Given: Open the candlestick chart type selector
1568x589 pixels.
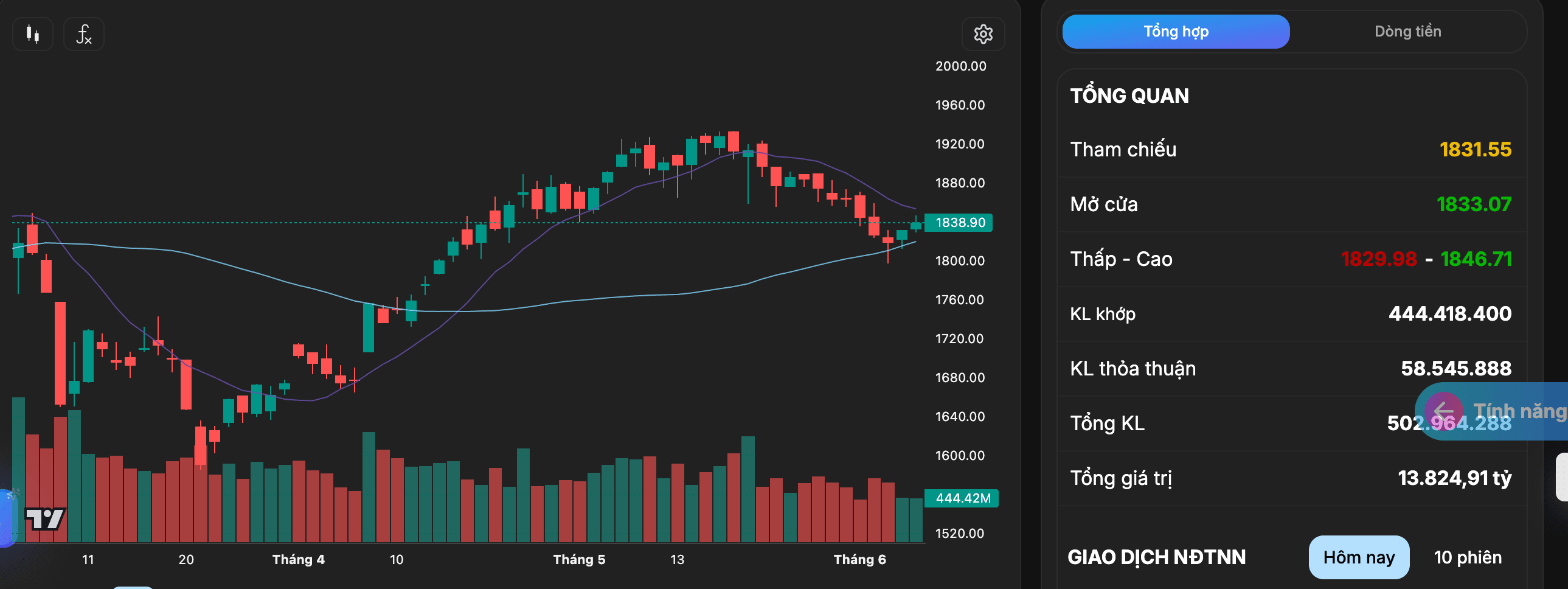Looking at the screenshot, I should 33,34.
